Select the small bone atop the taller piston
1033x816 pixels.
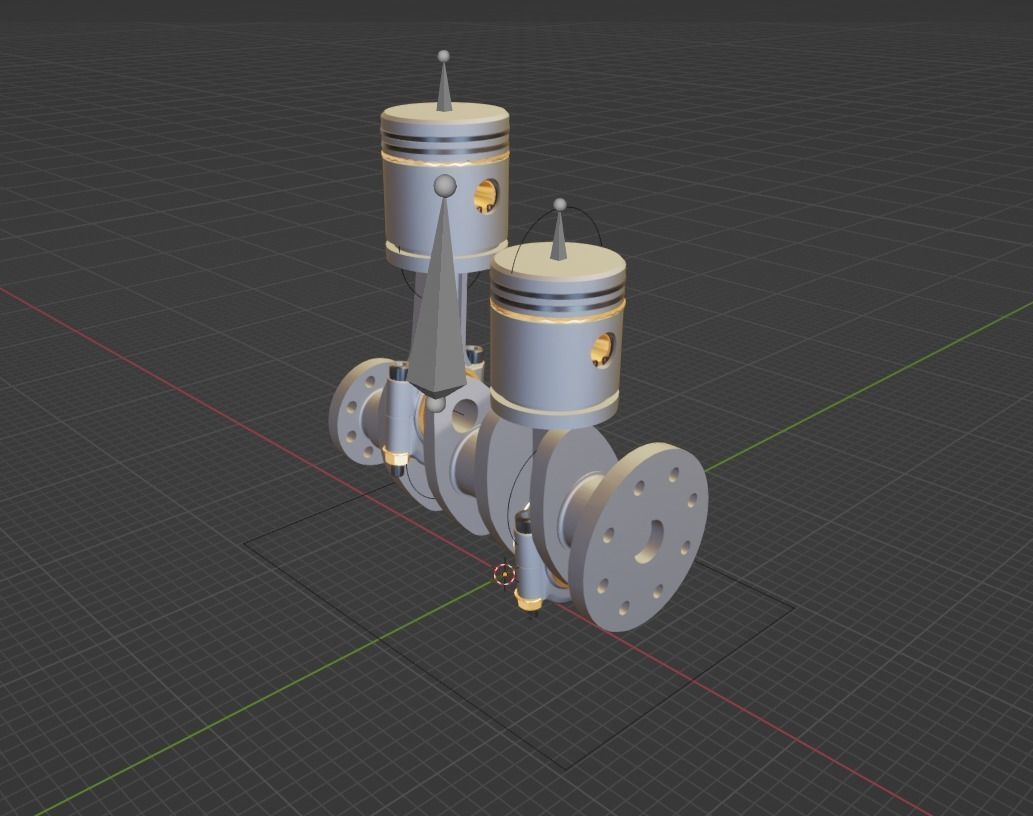444,81
